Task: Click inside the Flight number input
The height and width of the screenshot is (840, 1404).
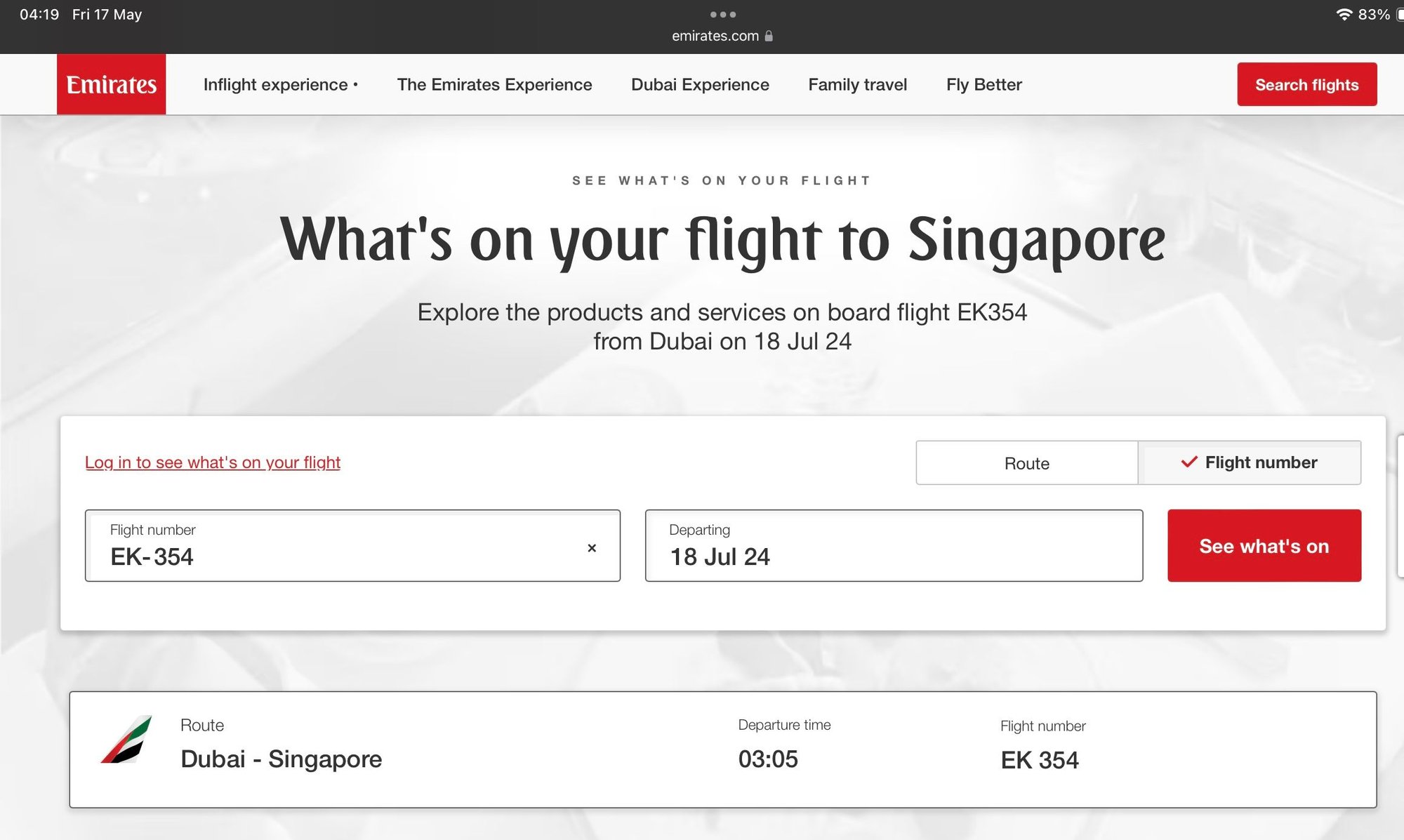Action: [337, 556]
